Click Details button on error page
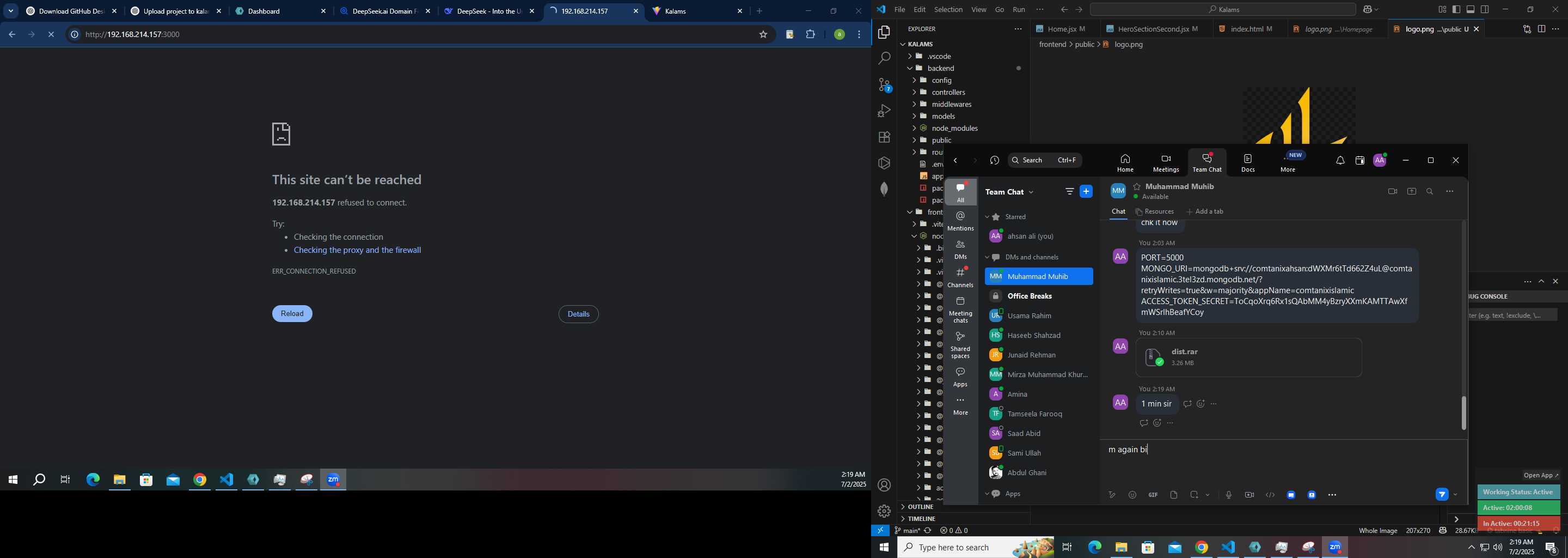Image resolution: width=1568 pixels, height=558 pixels. (578, 314)
